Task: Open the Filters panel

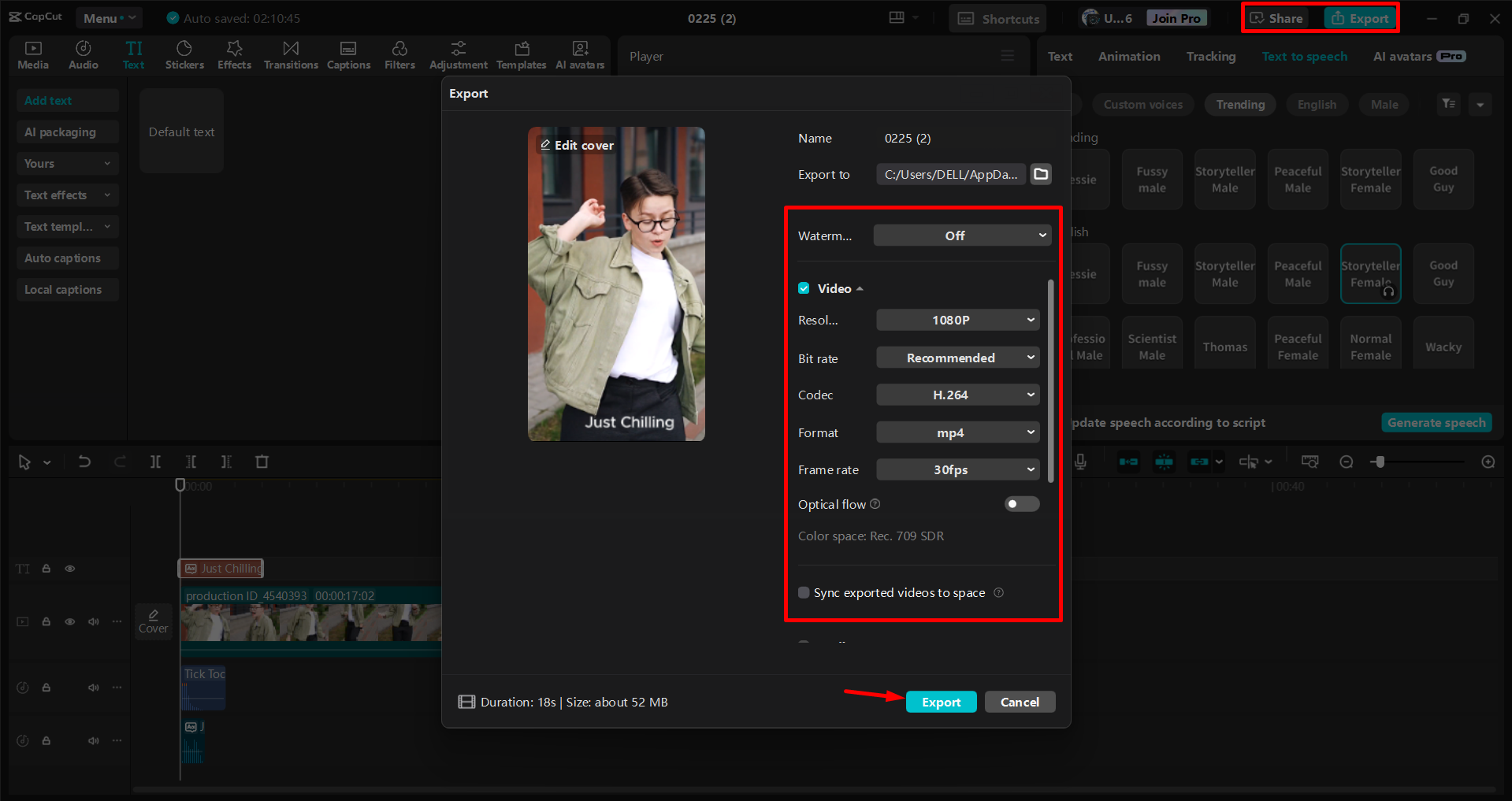Action: pyautogui.click(x=399, y=55)
